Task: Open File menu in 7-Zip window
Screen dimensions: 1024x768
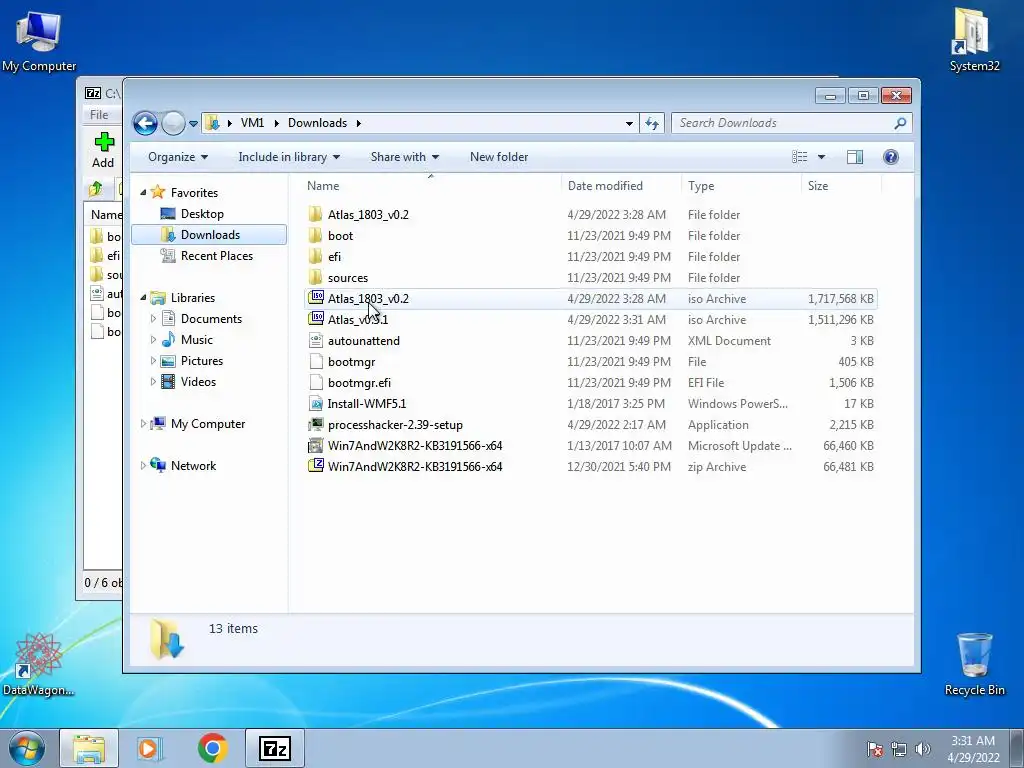Action: tap(99, 114)
